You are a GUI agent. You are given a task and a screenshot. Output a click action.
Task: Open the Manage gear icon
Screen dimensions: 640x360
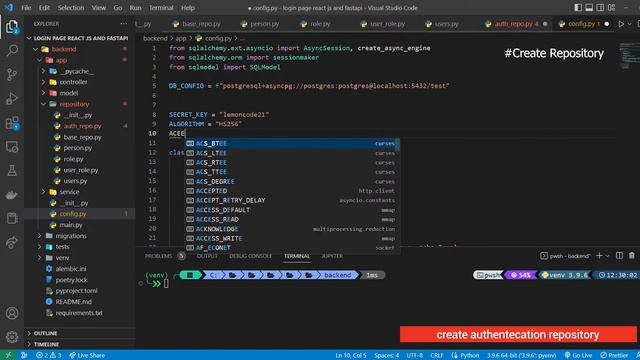point(12,337)
